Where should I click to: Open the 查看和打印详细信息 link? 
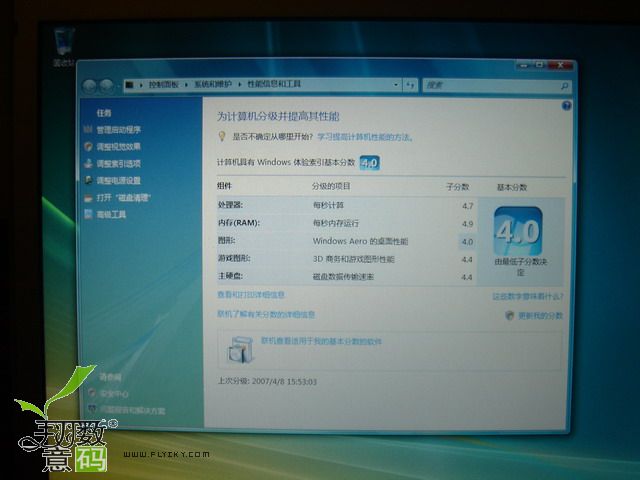251,295
